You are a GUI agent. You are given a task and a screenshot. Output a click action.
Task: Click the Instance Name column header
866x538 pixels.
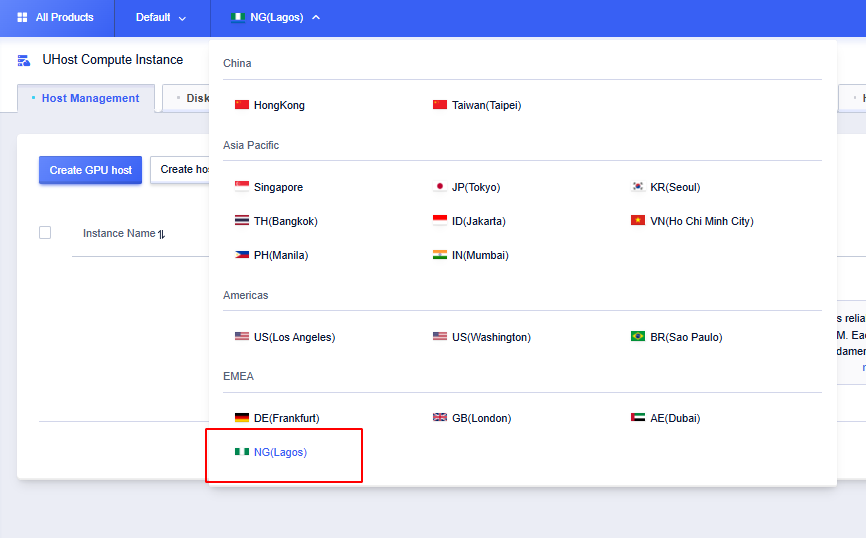tap(119, 233)
